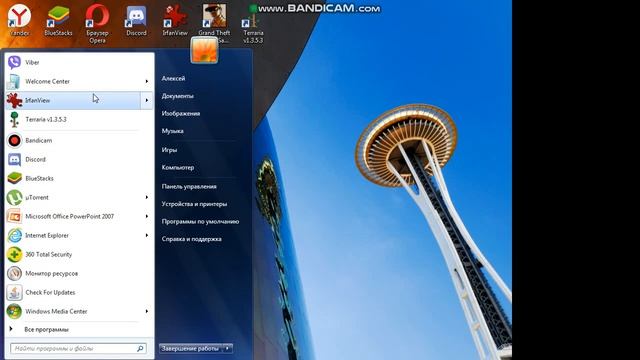Viewport: 640px width, 360px height.
Task: Open Компьютер from Start menu
Action: 178,167
